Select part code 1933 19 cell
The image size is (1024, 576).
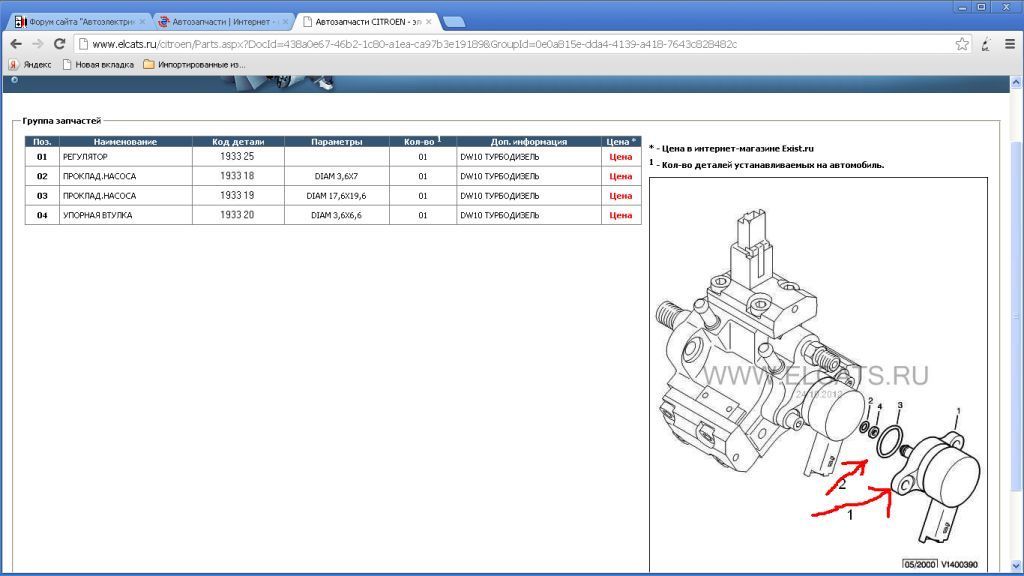click(x=238, y=196)
